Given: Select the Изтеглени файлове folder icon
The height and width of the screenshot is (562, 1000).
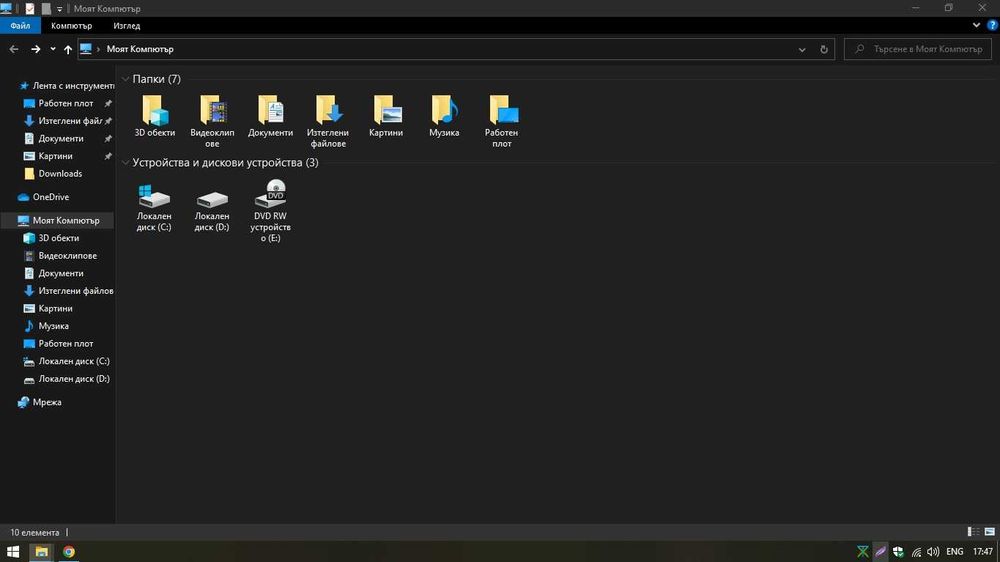Looking at the screenshot, I should [x=328, y=110].
